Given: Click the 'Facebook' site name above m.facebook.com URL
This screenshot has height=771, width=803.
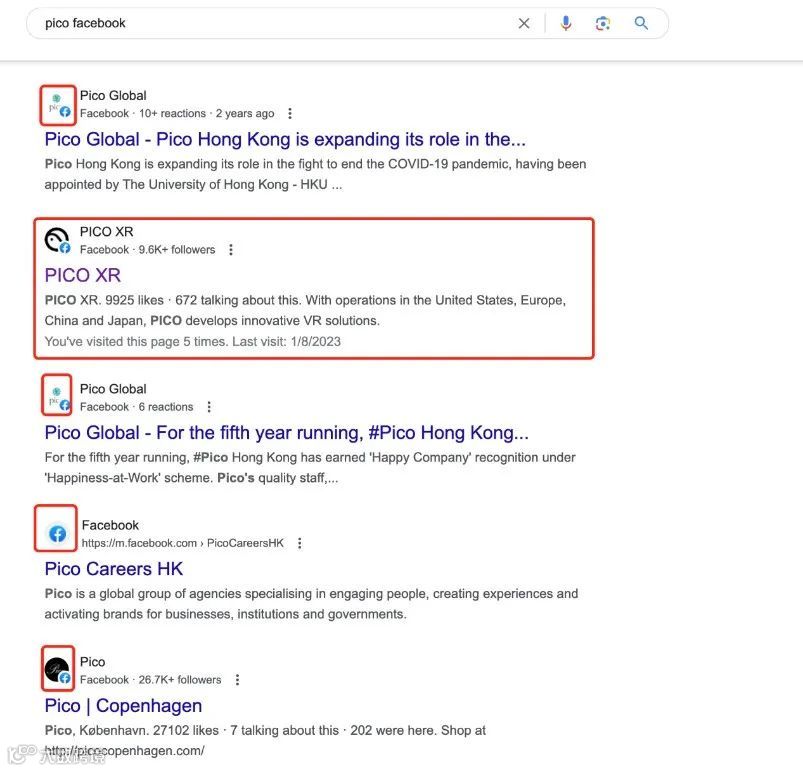Looking at the screenshot, I should pos(110,525).
